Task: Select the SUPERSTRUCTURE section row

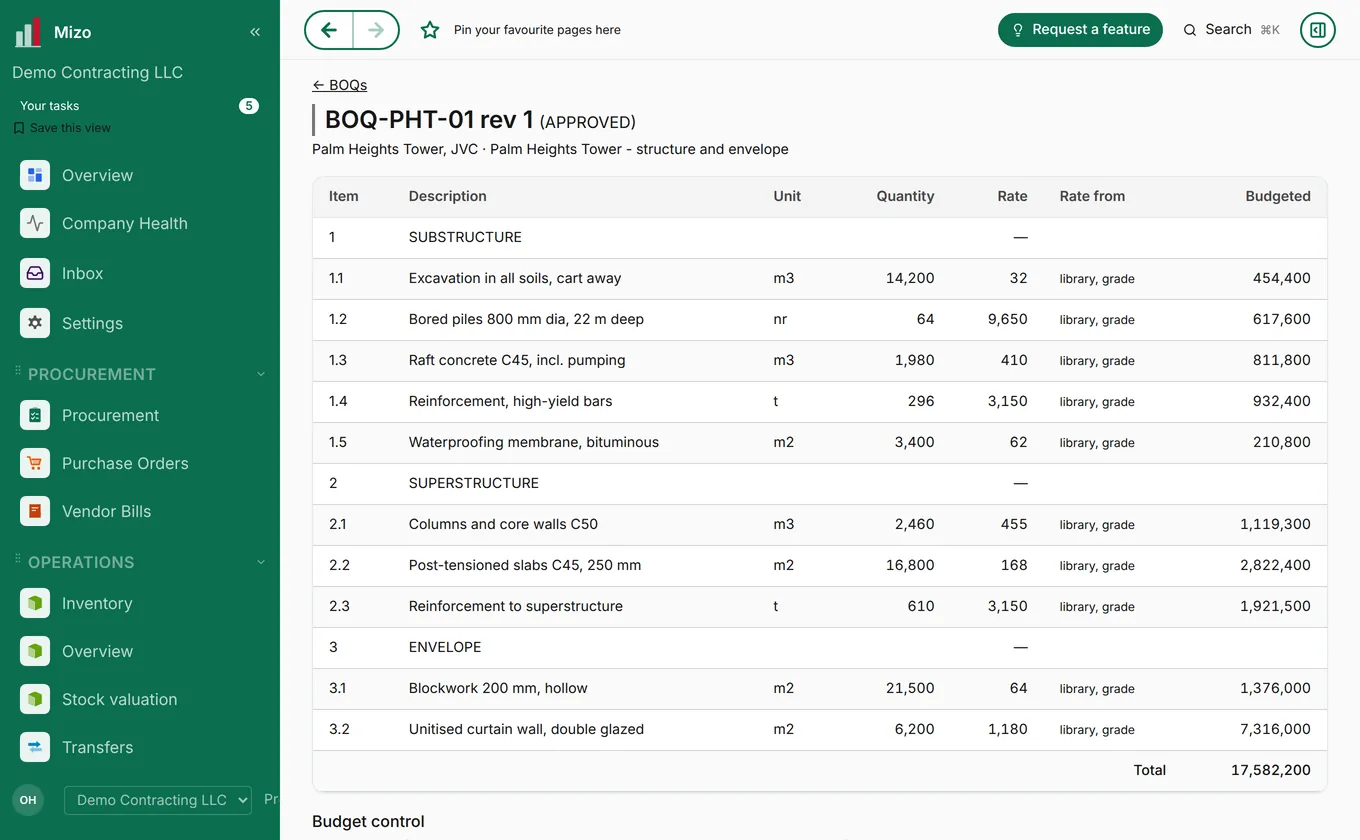Action: pyautogui.click(x=820, y=484)
